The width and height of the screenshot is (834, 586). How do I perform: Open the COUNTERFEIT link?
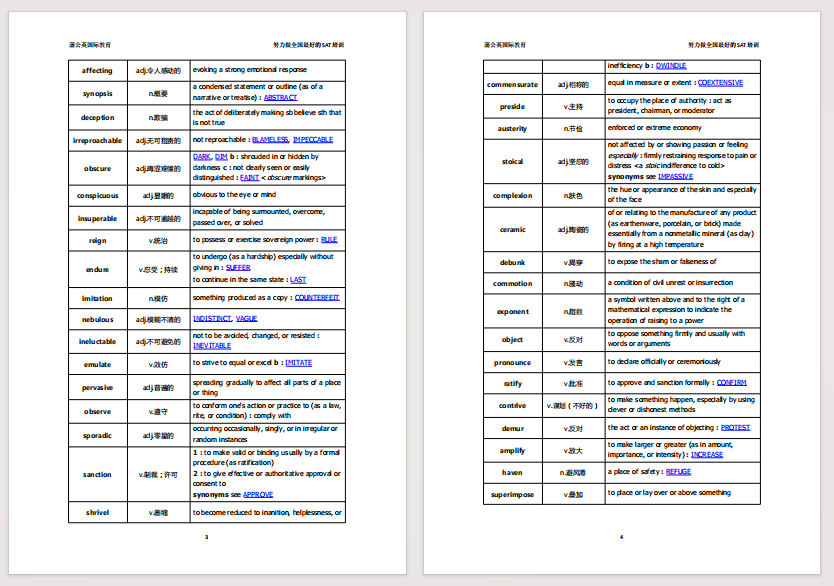(317, 298)
